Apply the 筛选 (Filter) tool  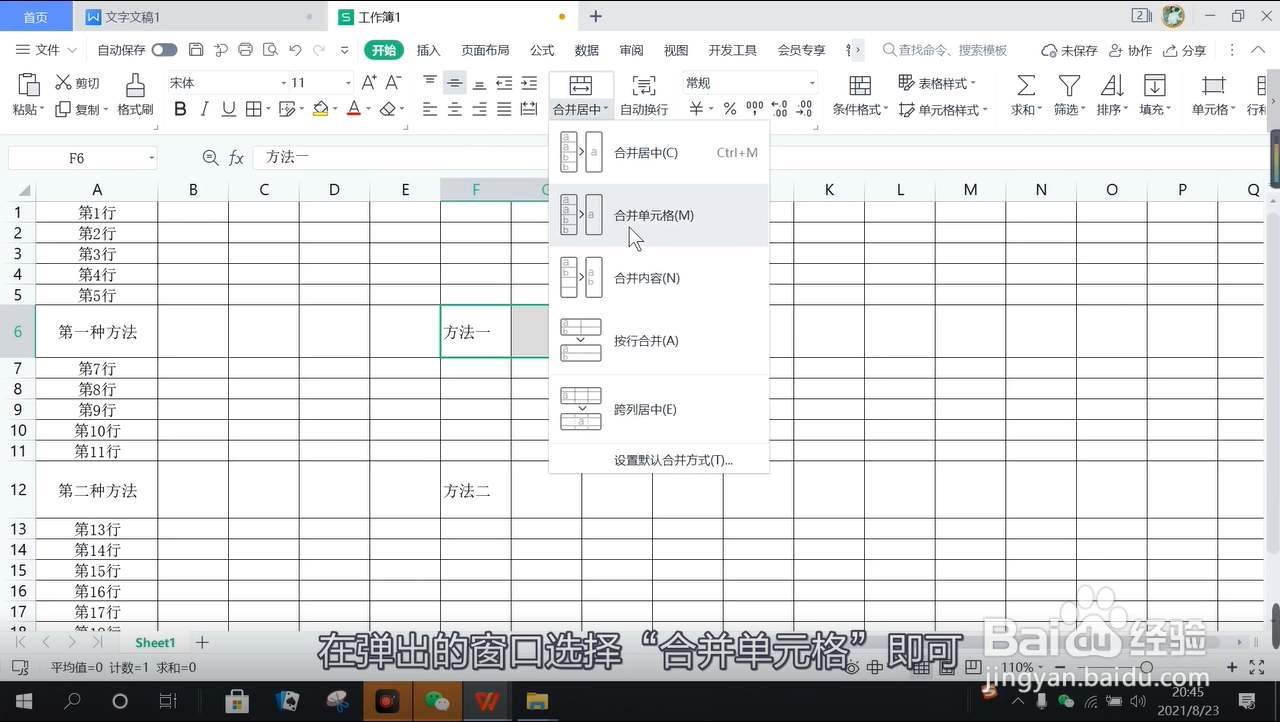point(1068,94)
